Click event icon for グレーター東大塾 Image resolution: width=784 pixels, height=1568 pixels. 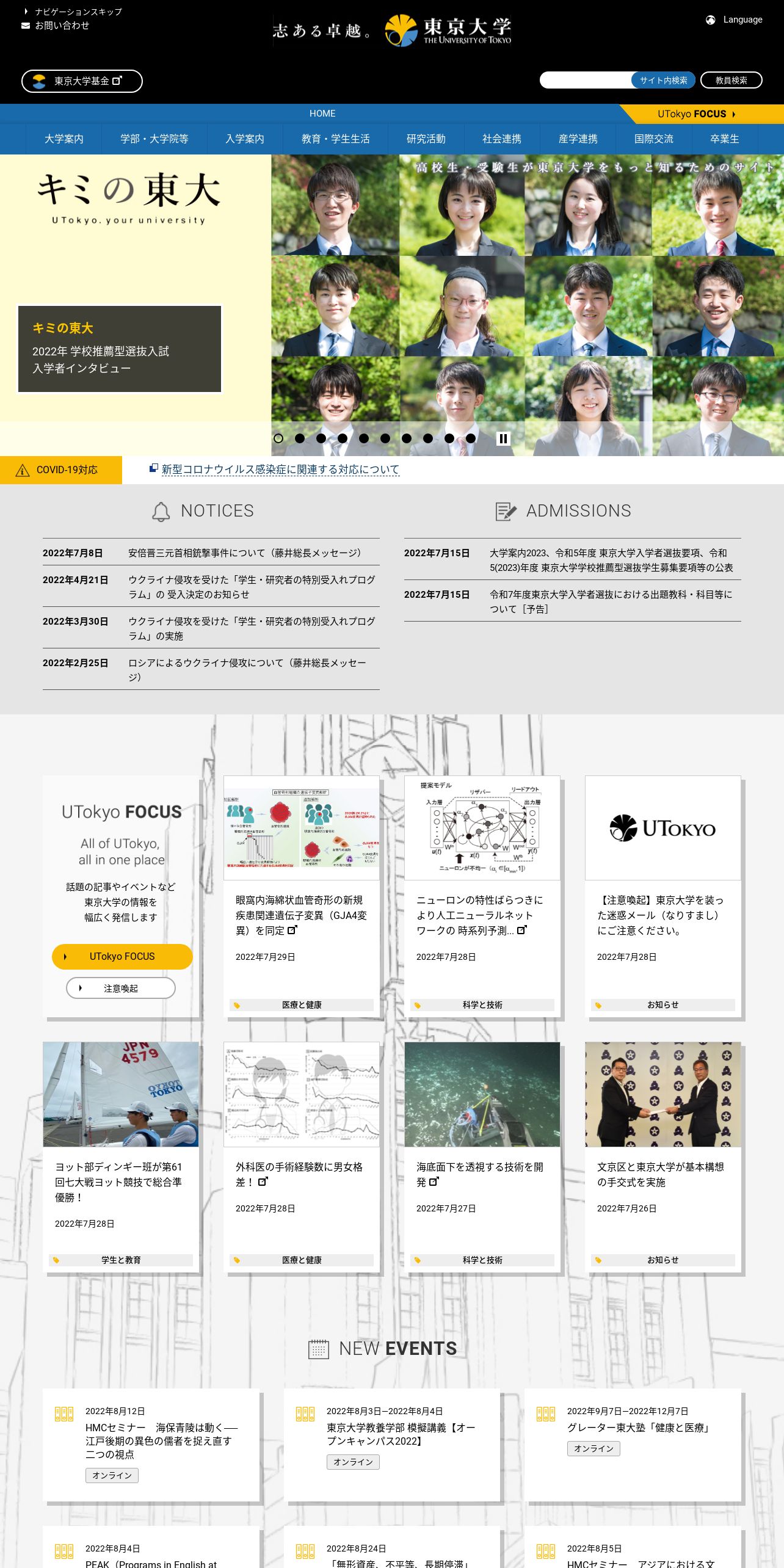point(546,1414)
